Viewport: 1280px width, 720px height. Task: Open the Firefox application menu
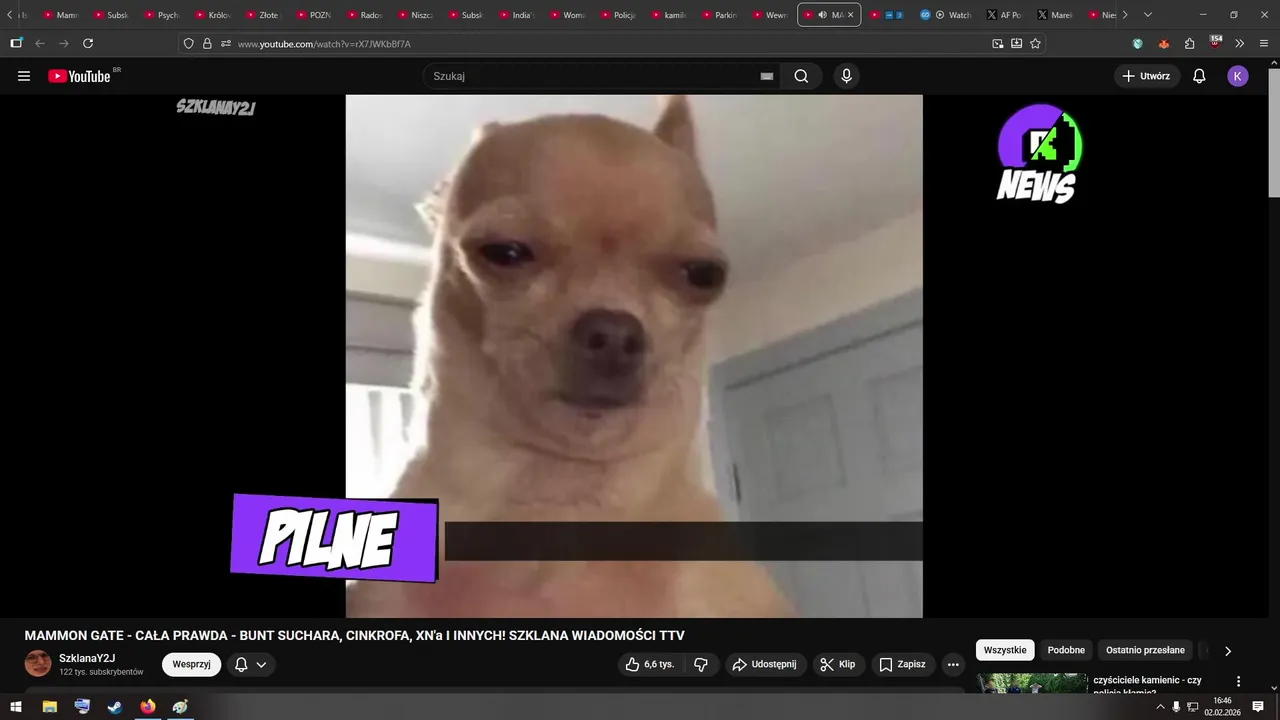[1264, 43]
